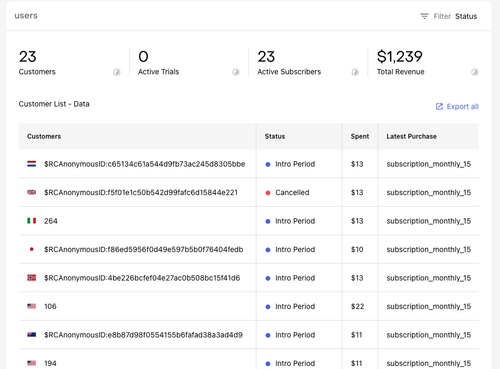This screenshot has width=500, height=369.
Task: Open customer $RCAnonymousID:4be226bcfef04e27ac0b508bc15f41d6
Action: [x=142, y=278]
